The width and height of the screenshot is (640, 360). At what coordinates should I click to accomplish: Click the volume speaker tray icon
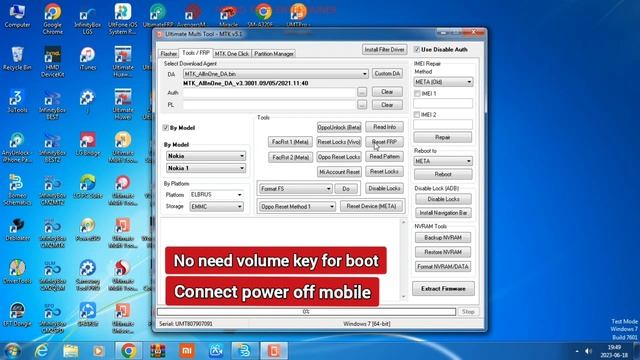(588, 351)
